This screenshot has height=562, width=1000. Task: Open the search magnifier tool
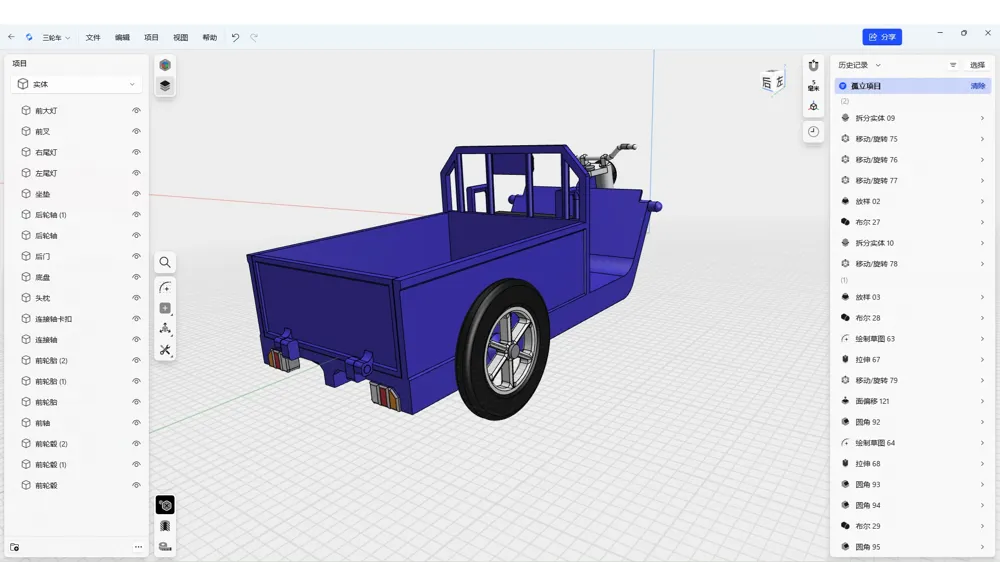(165, 262)
